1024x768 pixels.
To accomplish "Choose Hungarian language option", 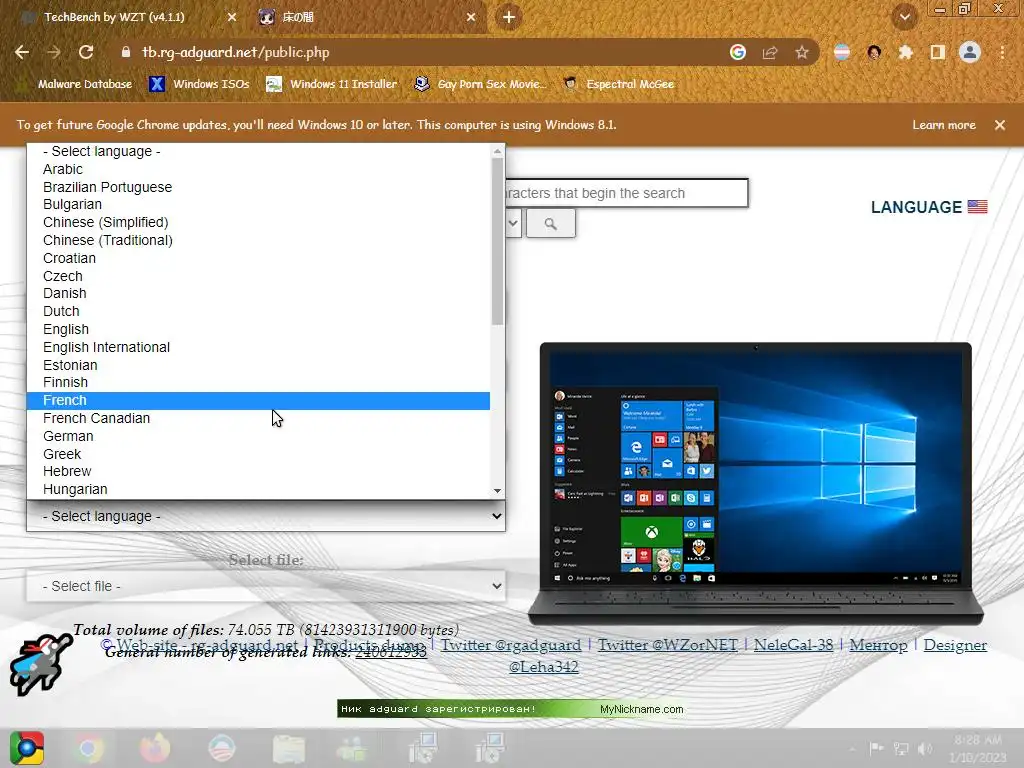I will [258, 489].
